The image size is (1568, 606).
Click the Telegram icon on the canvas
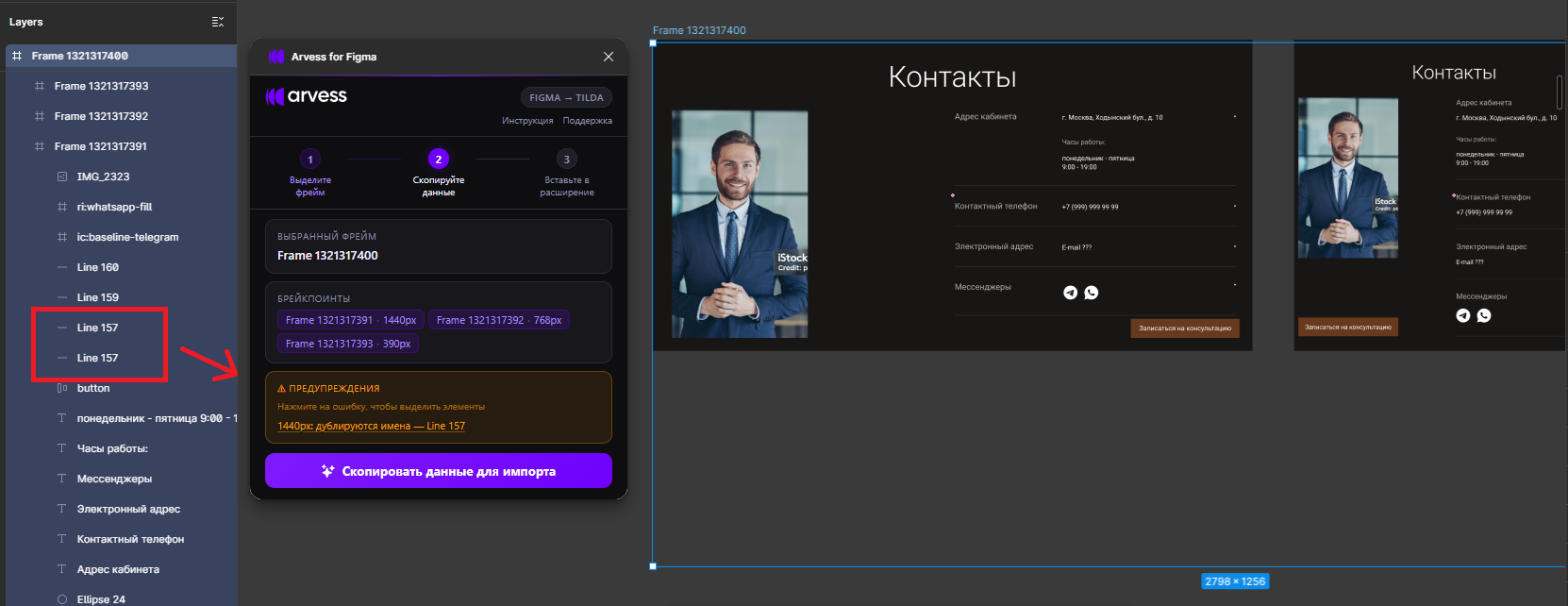click(1070, 293)
